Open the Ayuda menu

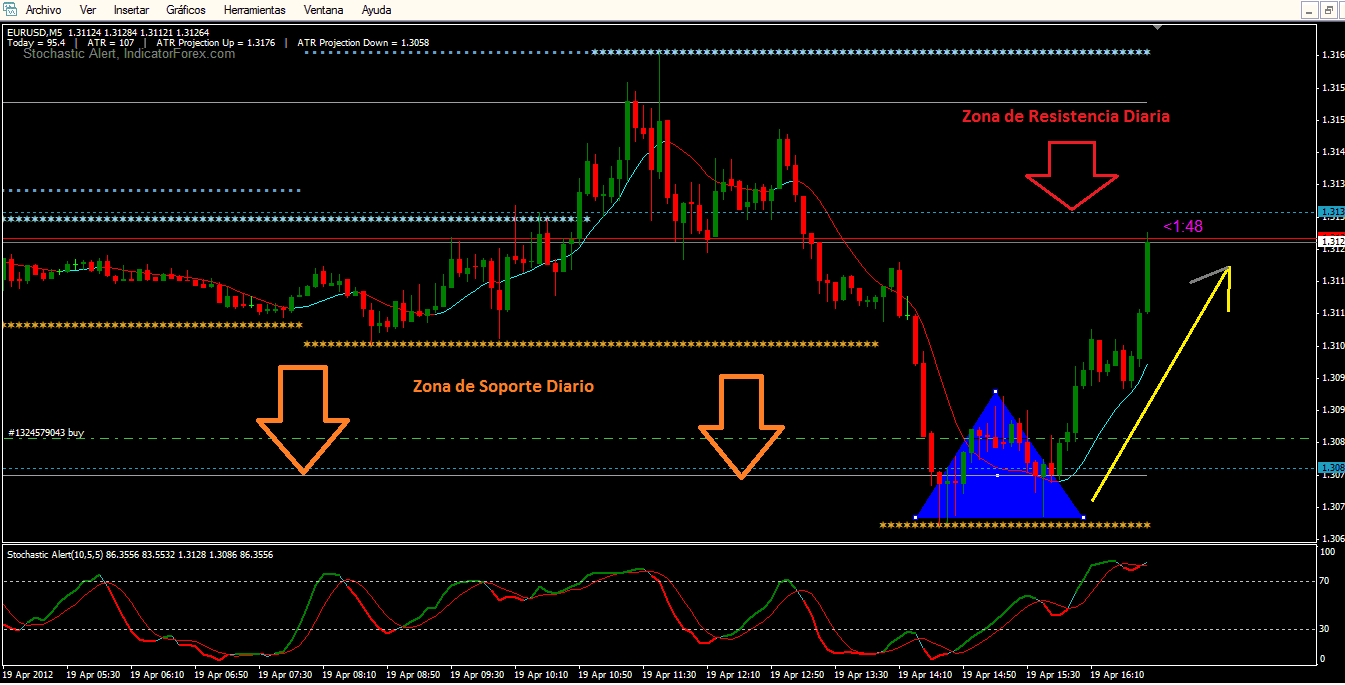[376, 9]
